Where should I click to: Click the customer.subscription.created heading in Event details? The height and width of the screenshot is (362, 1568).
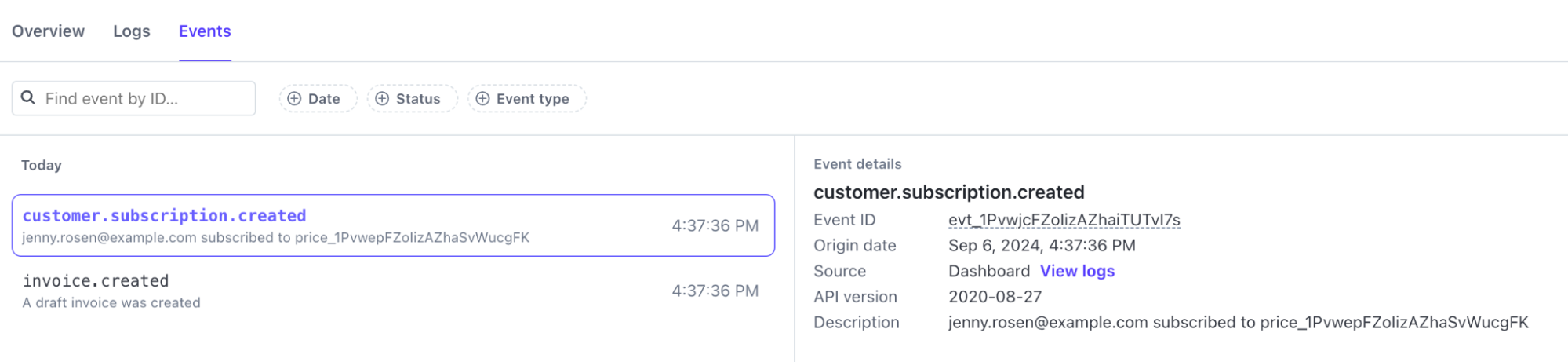coord(948,192)
